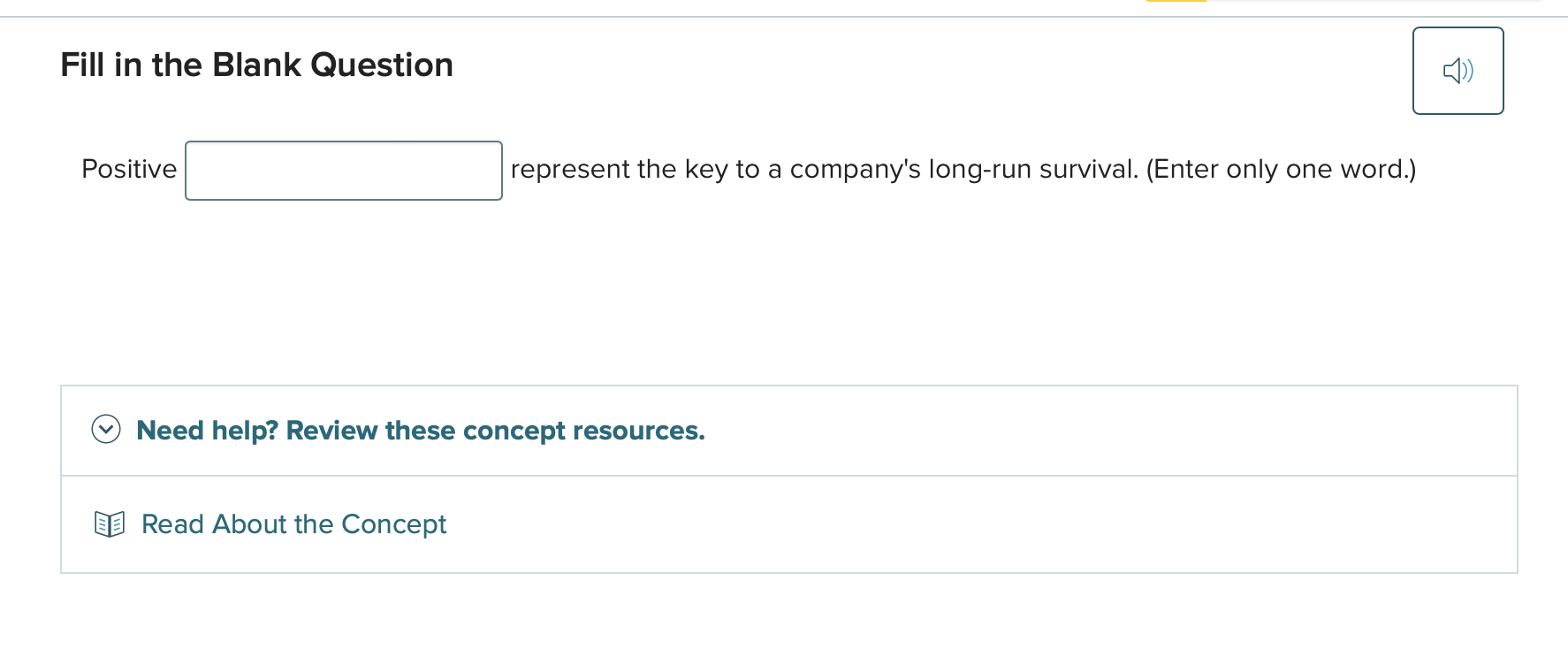Click the circled chevron icon beside Need help
The width and height of the screenshot is (1568, 672).
(106, 430)
